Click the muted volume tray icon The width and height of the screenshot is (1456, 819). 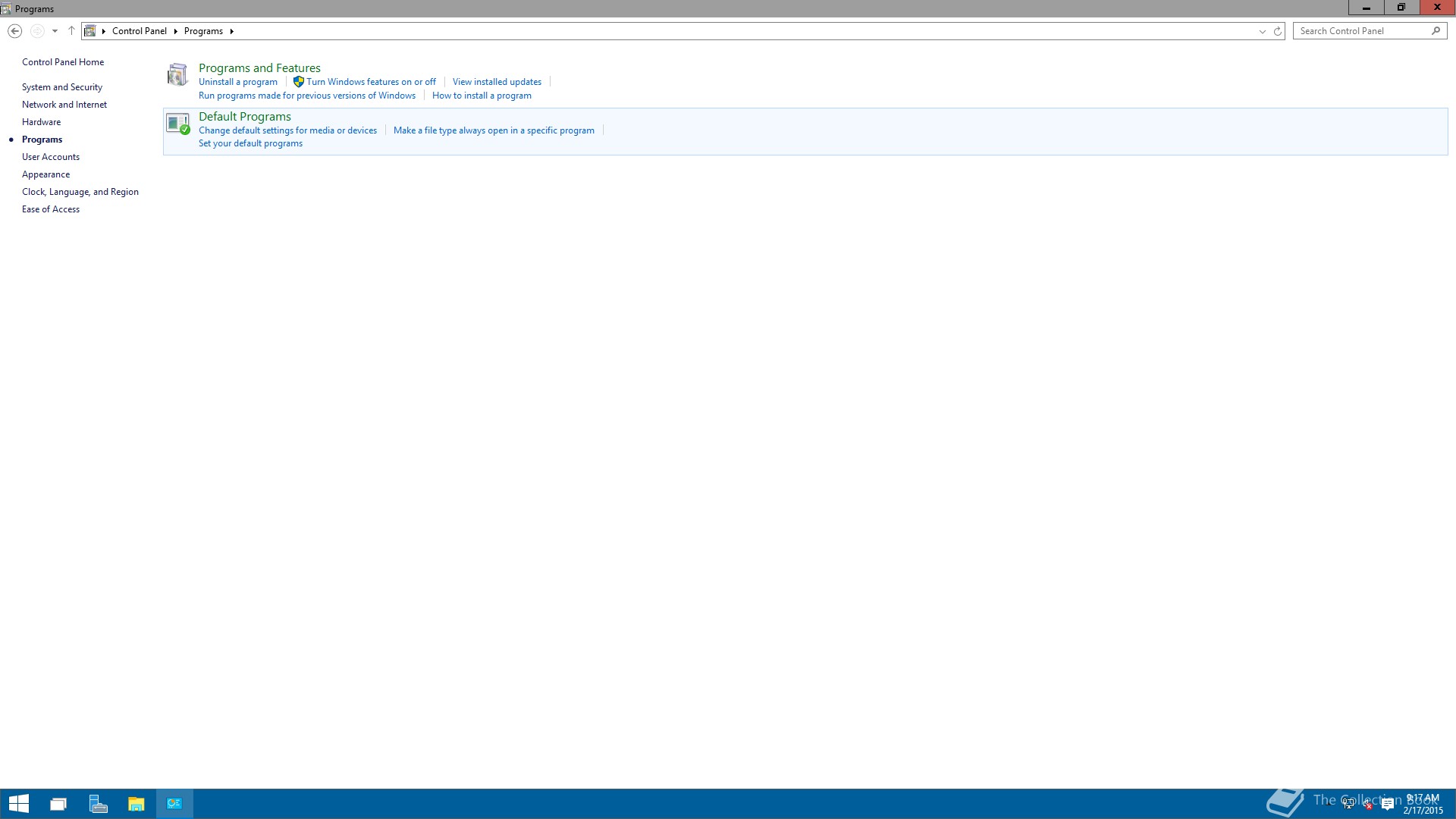(x=1368, y=805)
